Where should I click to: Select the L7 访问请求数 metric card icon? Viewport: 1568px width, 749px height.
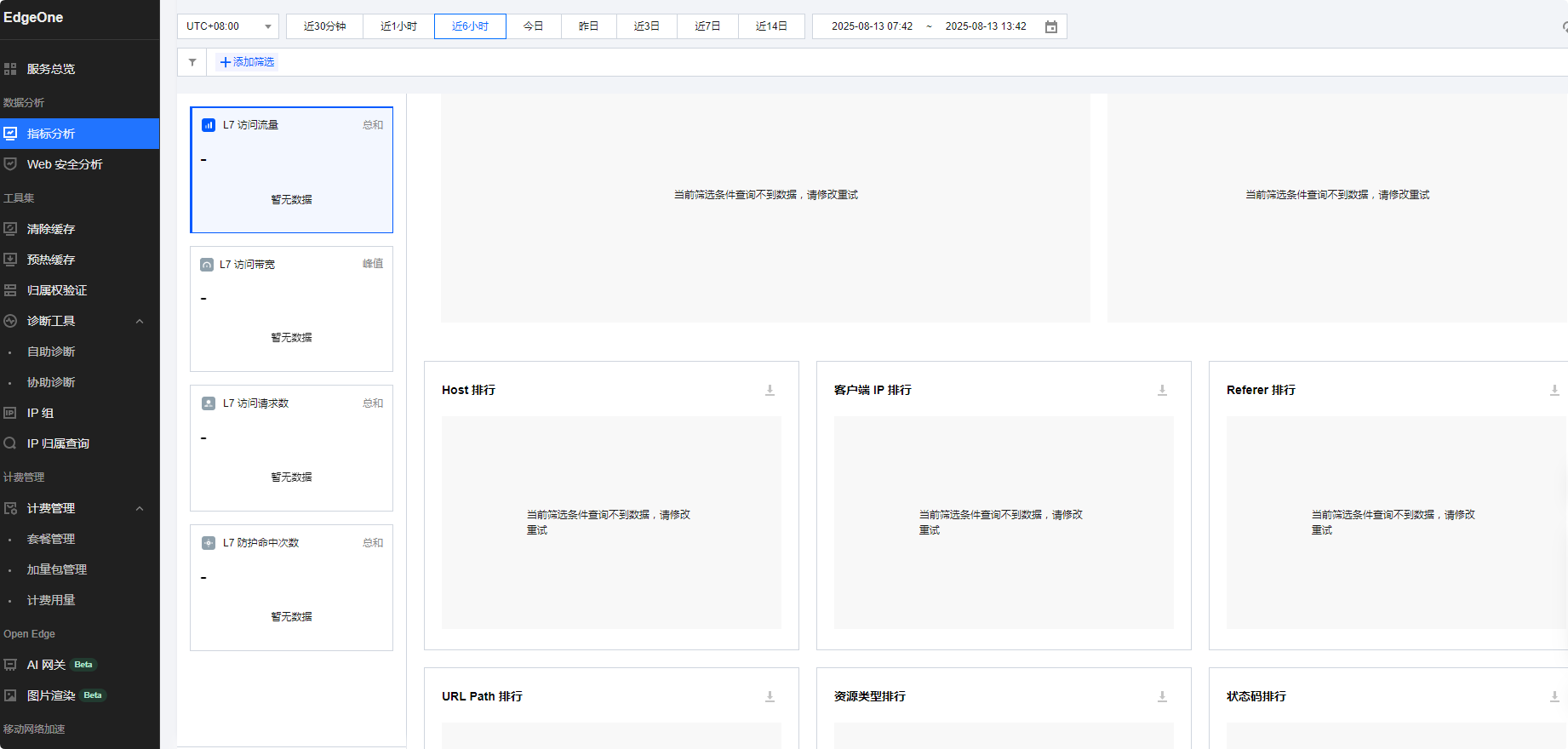tap(209, 403)
